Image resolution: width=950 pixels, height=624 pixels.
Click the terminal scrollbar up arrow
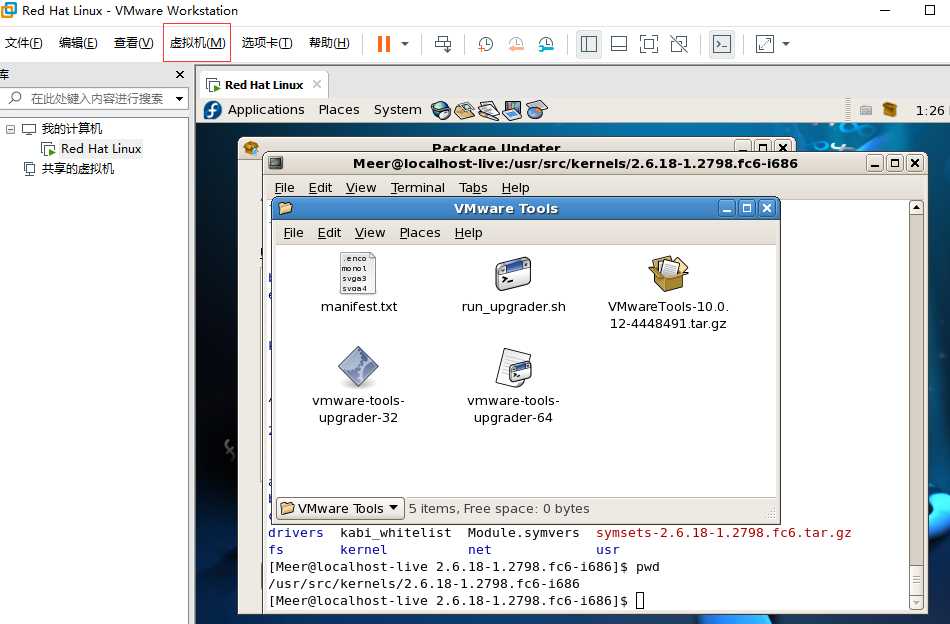(x=916, y=208)
